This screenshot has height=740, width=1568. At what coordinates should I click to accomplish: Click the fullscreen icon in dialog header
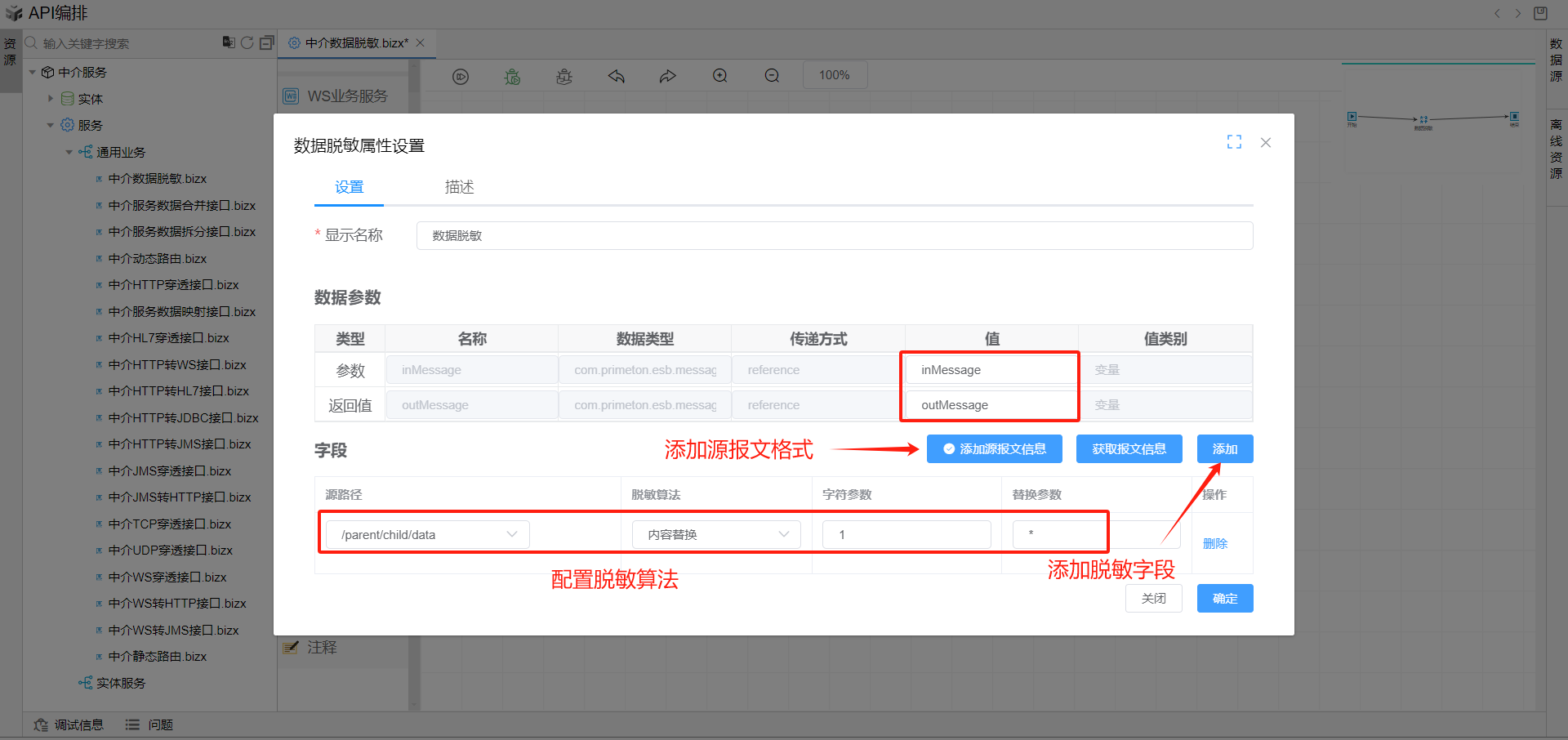1234,142
